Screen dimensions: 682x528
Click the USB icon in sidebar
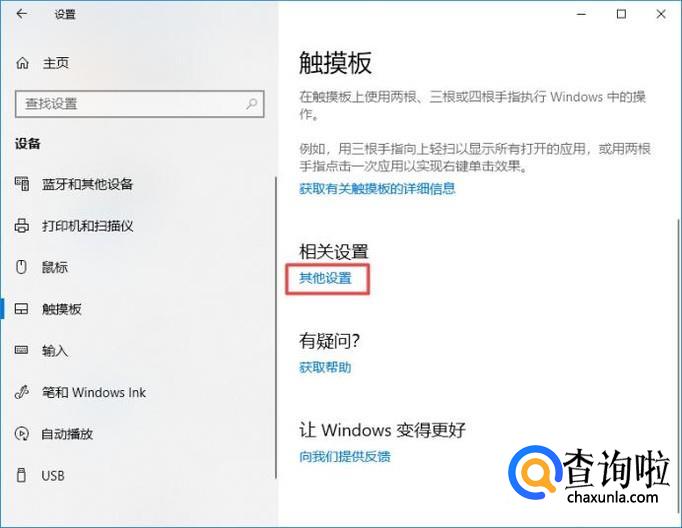point(21,475)
